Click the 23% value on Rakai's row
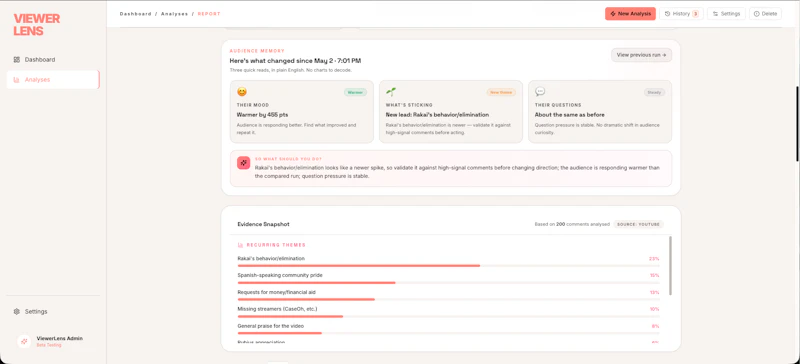This screenshot has width=800, height=364. 654,259
